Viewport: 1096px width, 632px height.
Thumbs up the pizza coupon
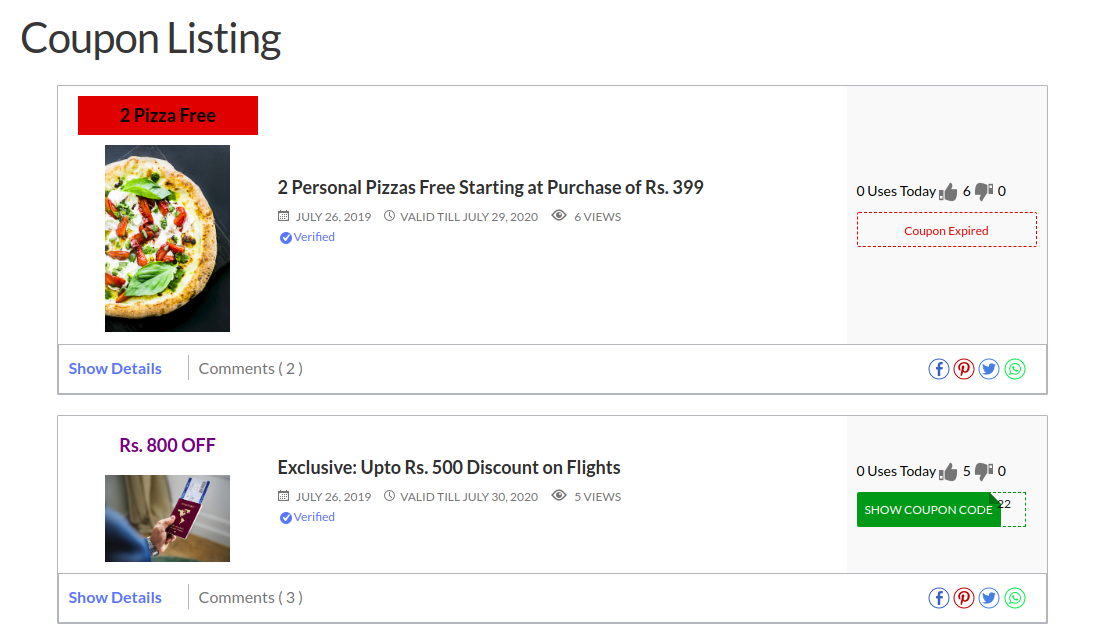pyautogui.click(x=949, y=191)
